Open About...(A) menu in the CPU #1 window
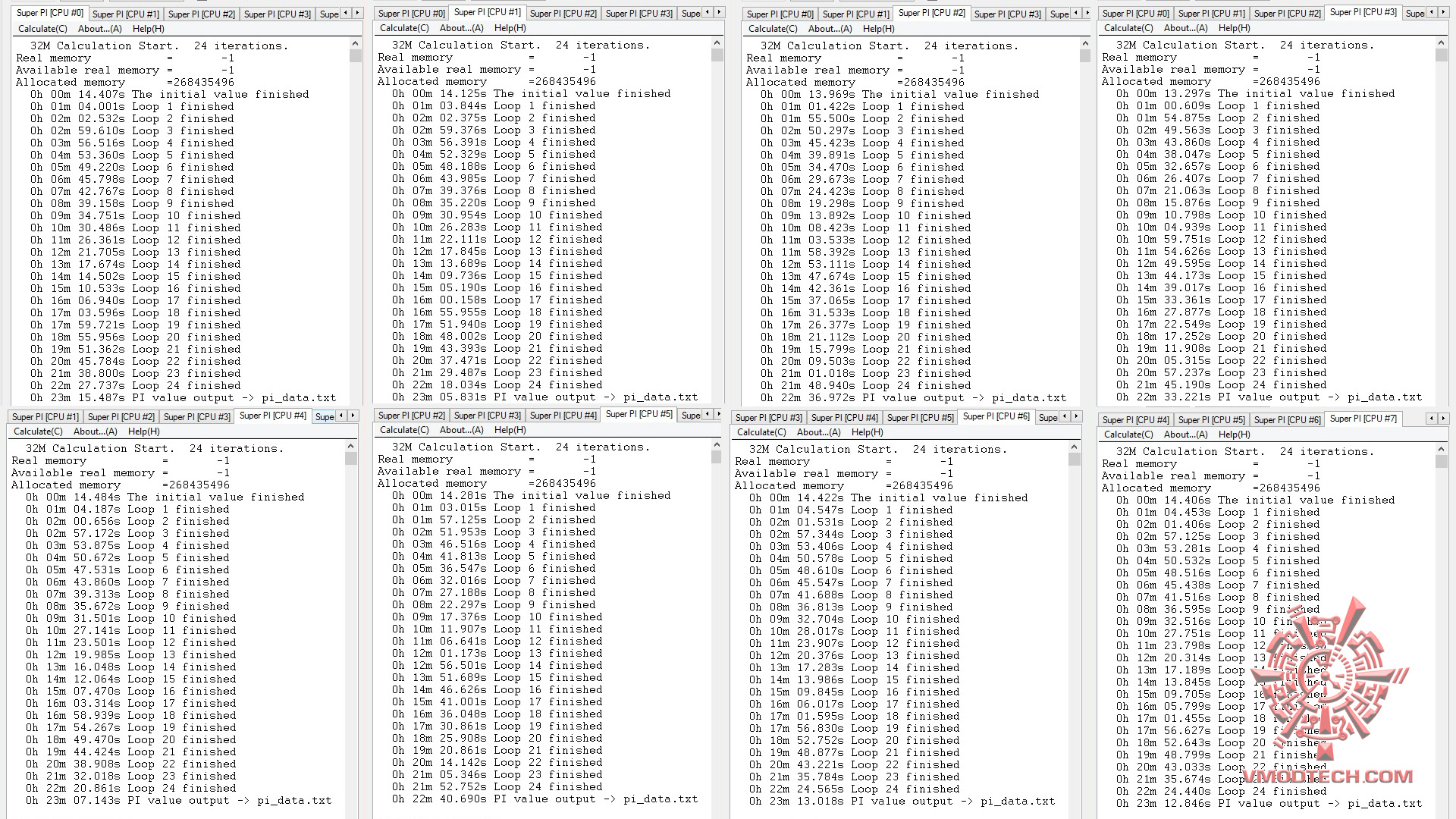 click(461, 28)
